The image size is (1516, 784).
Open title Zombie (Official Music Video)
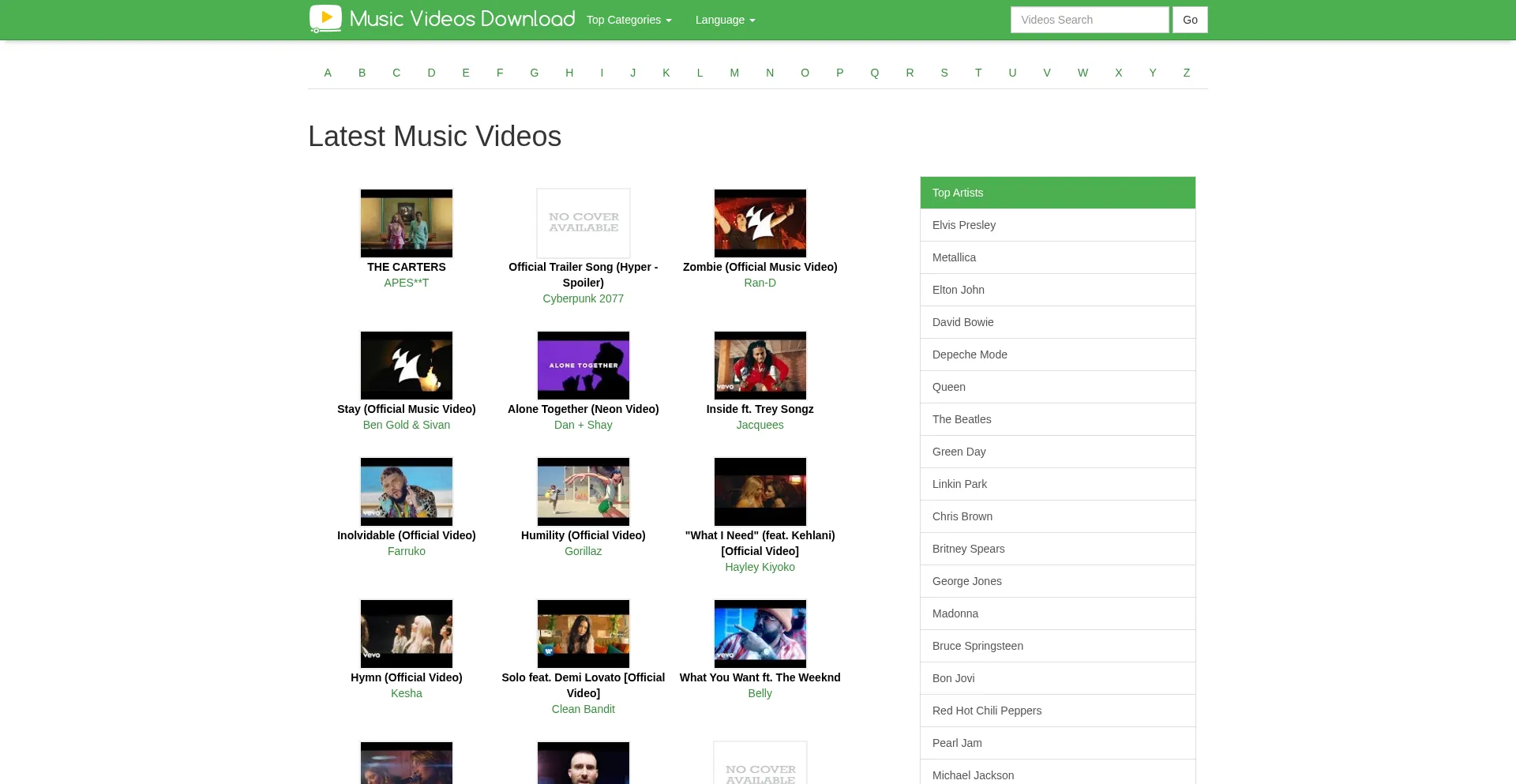(x=760, y=267)
